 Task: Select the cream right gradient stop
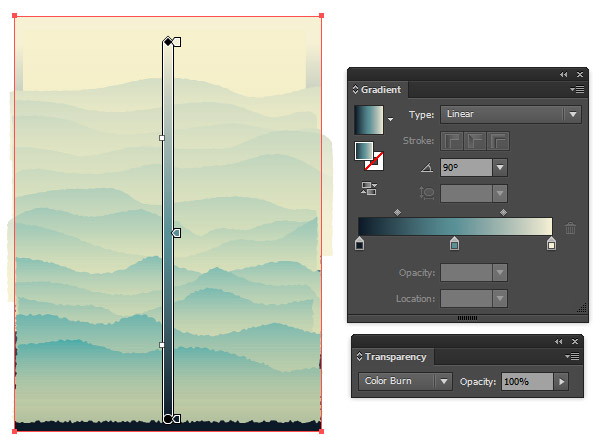[551, 243]
